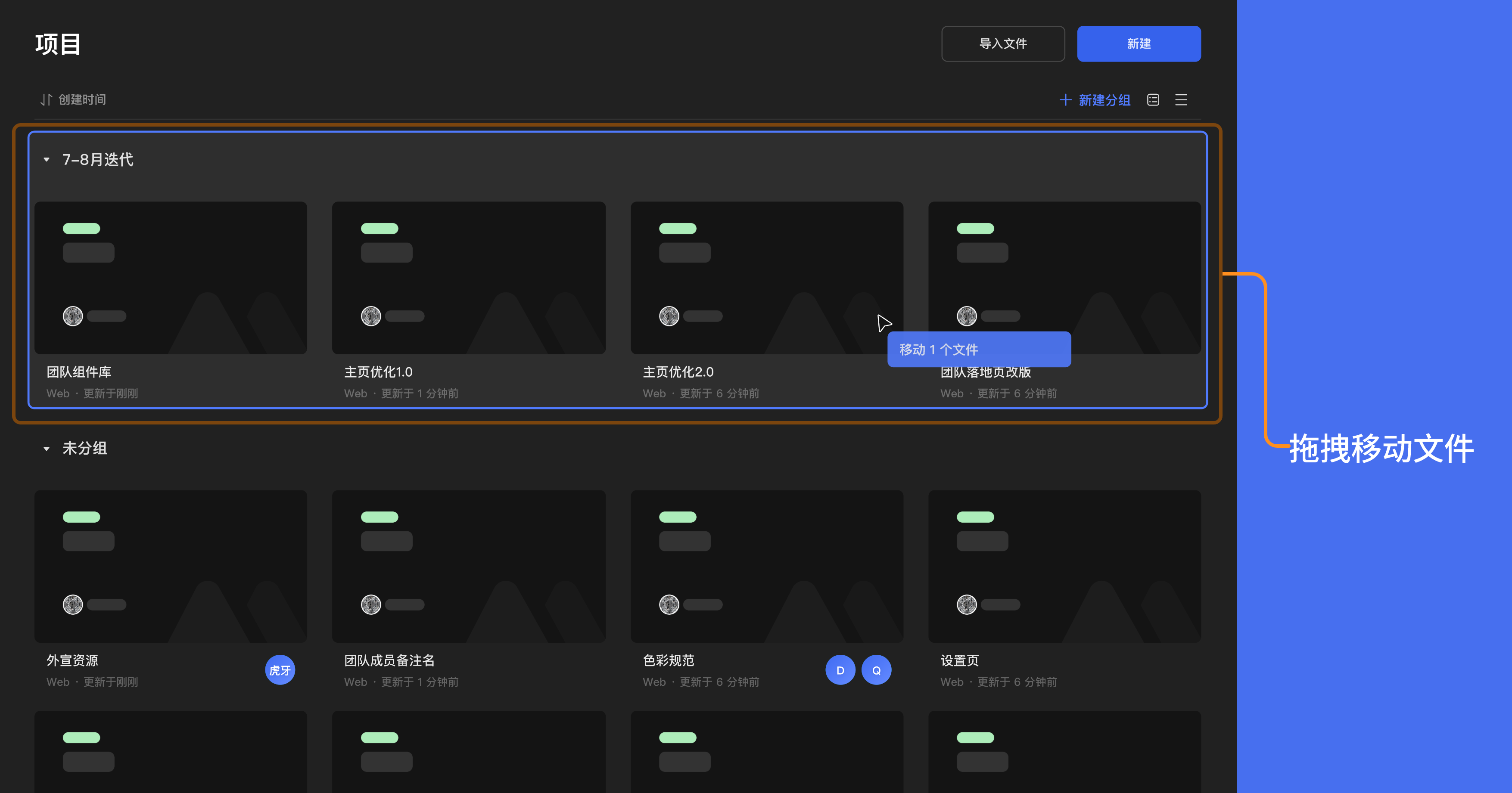1512x793 pixels.
Task: Open the 团队成员备注名 file thumbnail
Action: [468, 567]
